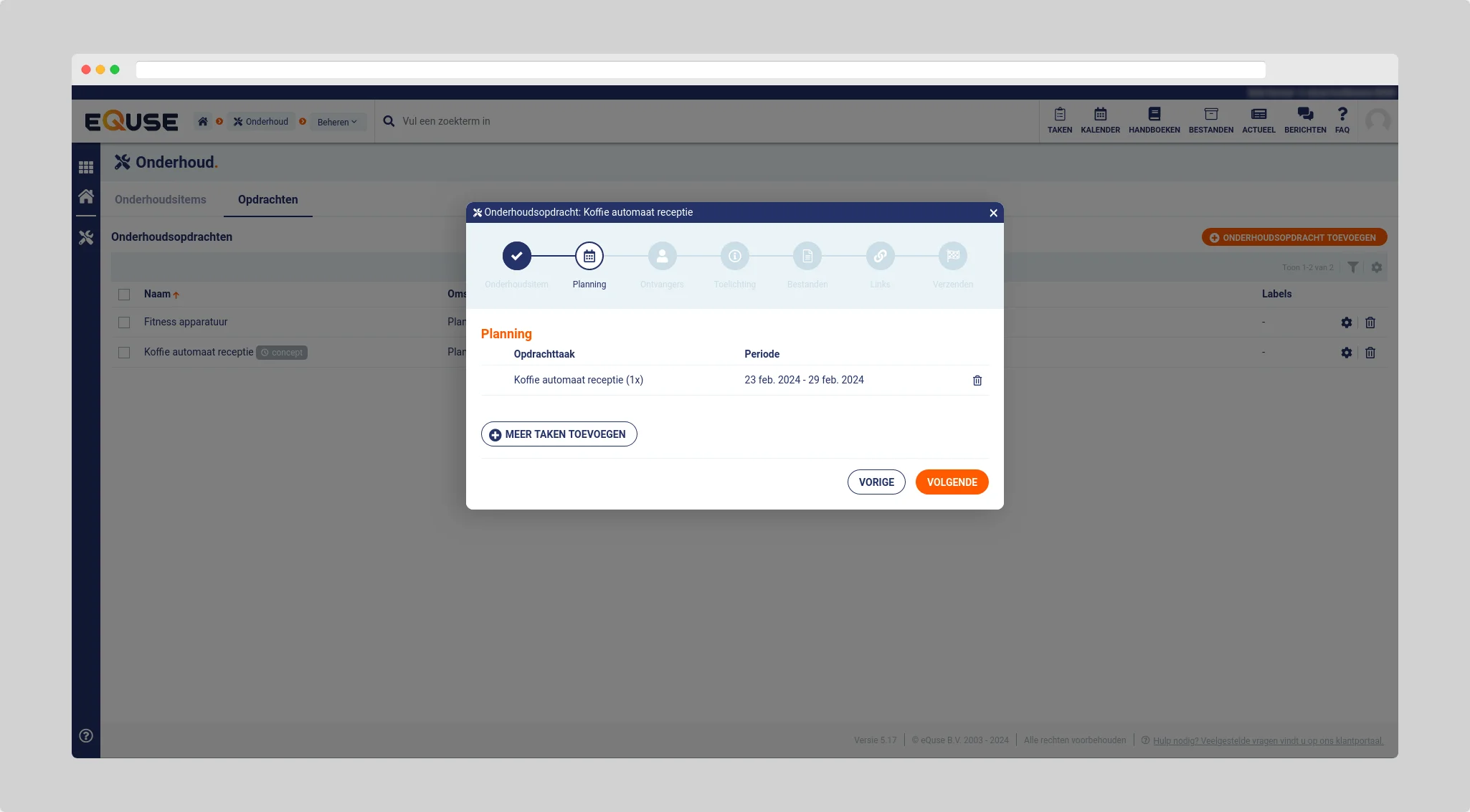Go to Planning step calendar icon
Image resolution: width=1470 pixels, height=812 pixels.
[589, 257]
